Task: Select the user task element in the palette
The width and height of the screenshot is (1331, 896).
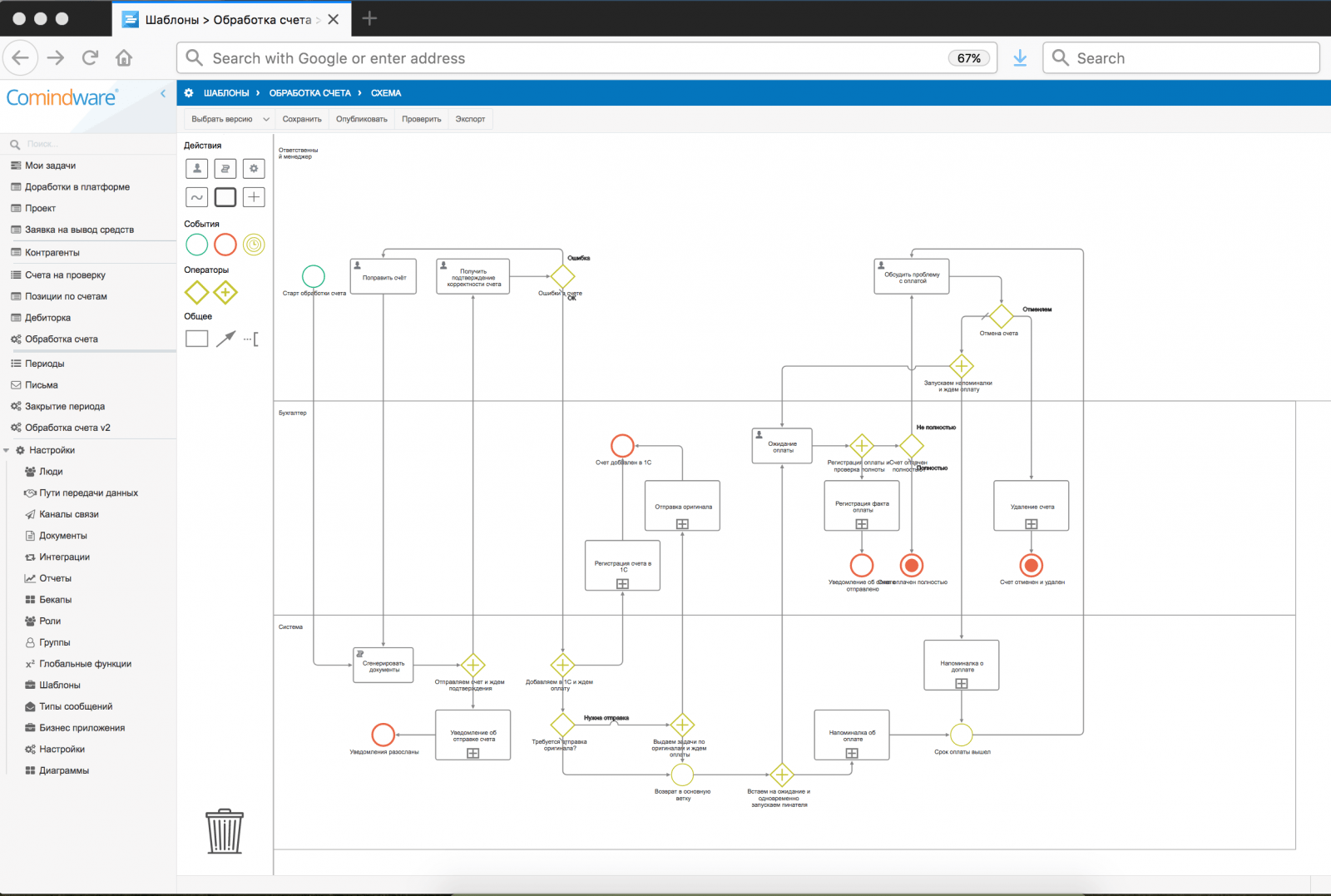Action: pyautogui.click(x=197, y=169)
